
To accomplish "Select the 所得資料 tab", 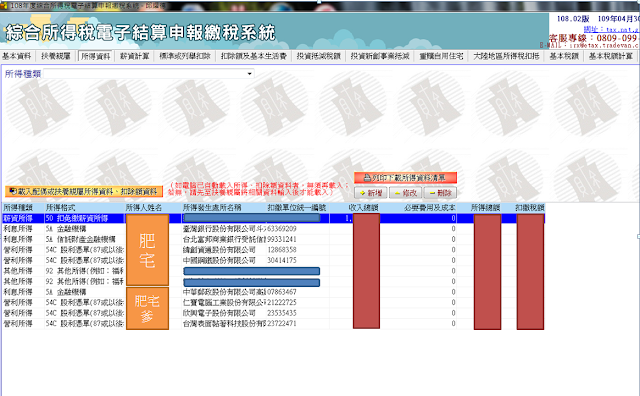I will [96, 56].
